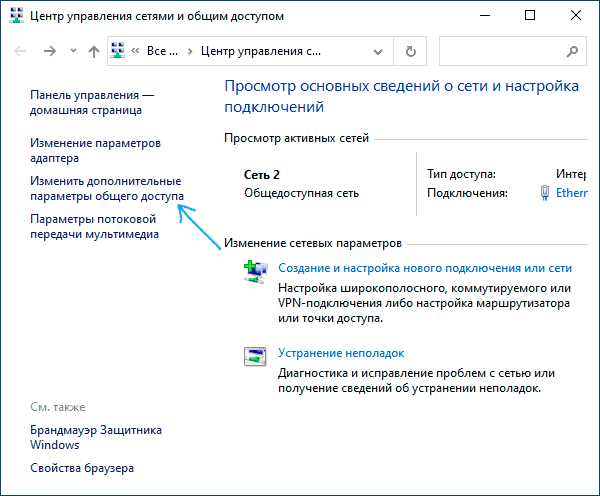Expand the hidden breadcrumb chevrons in the address bar

135,51
